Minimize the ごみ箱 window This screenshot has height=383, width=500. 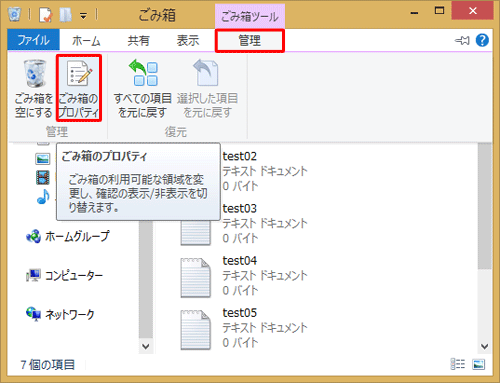pos(414,13)
